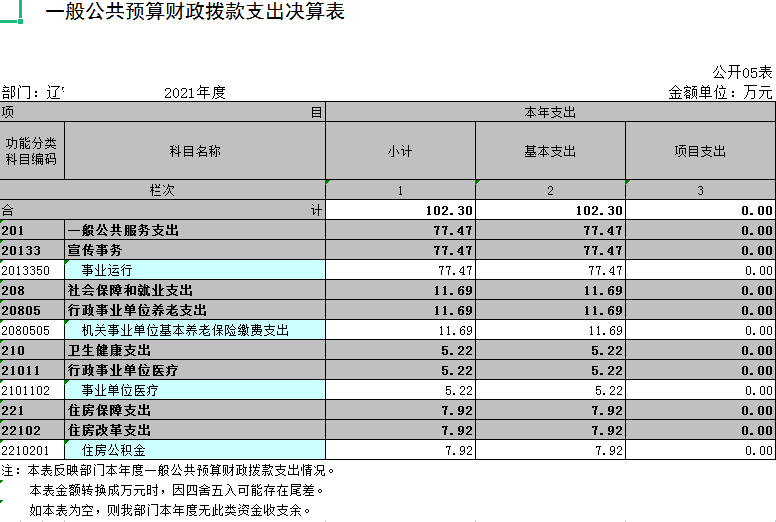776x522 pixels.
Task: Click the 行政事业单位养老支出 cell
Action: pyautogui.click(x=195, y=310)
